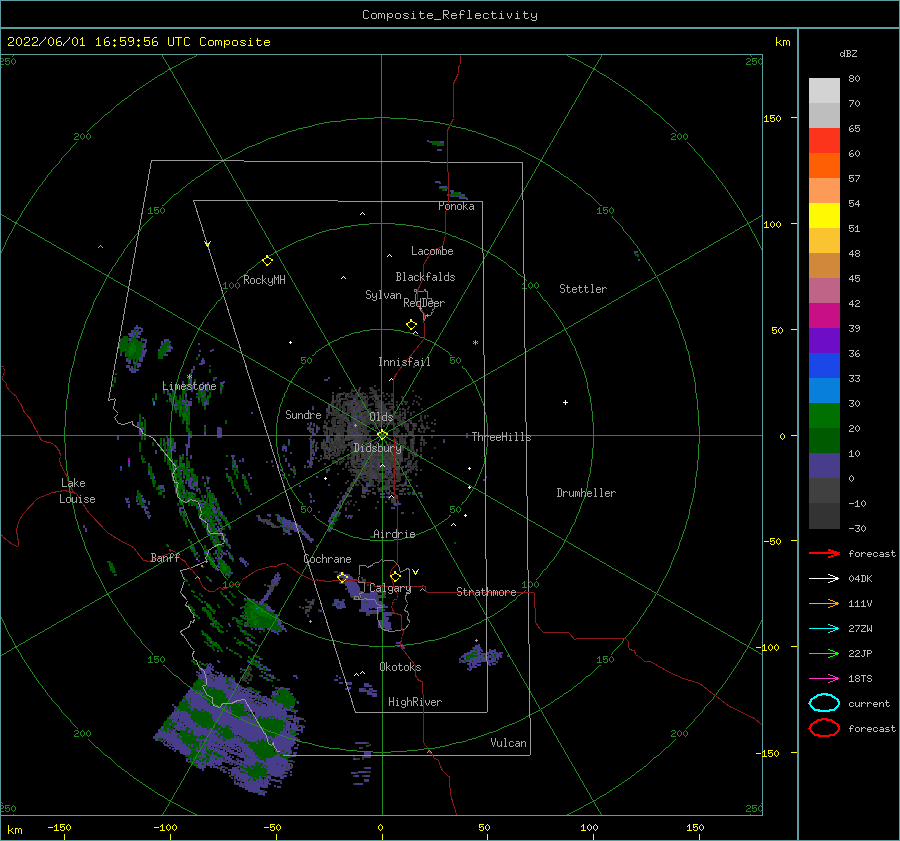The height and width of the screenshot is (841, 900).
Task: Click the Blackfalds label on map
Action: tap(425, 277)
